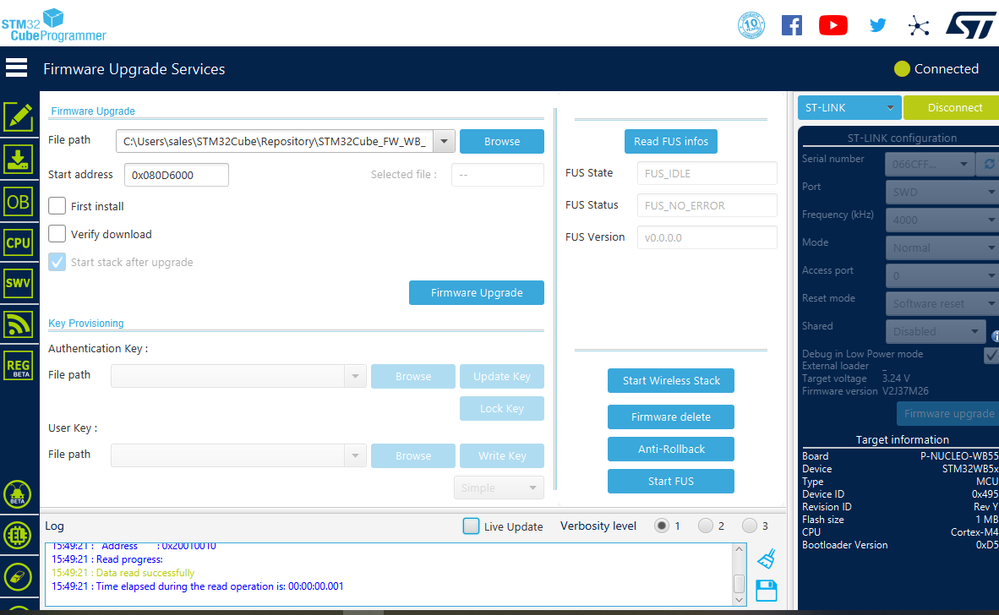Expand the firmware File path dropdown arrow
The height and width of the screenshot is (615, 999).
coord(444,141)
